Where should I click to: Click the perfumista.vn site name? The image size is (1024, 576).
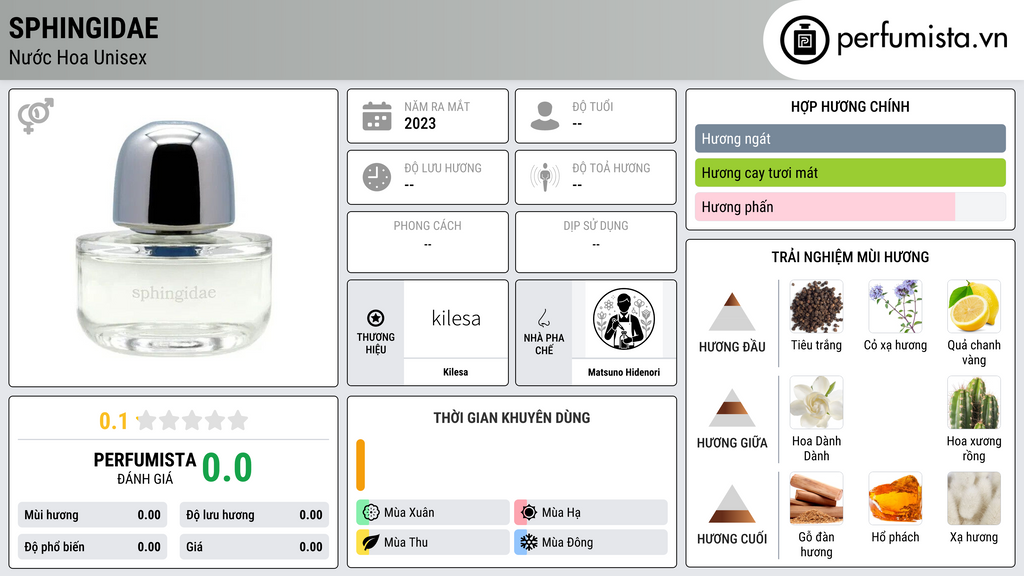922,39
